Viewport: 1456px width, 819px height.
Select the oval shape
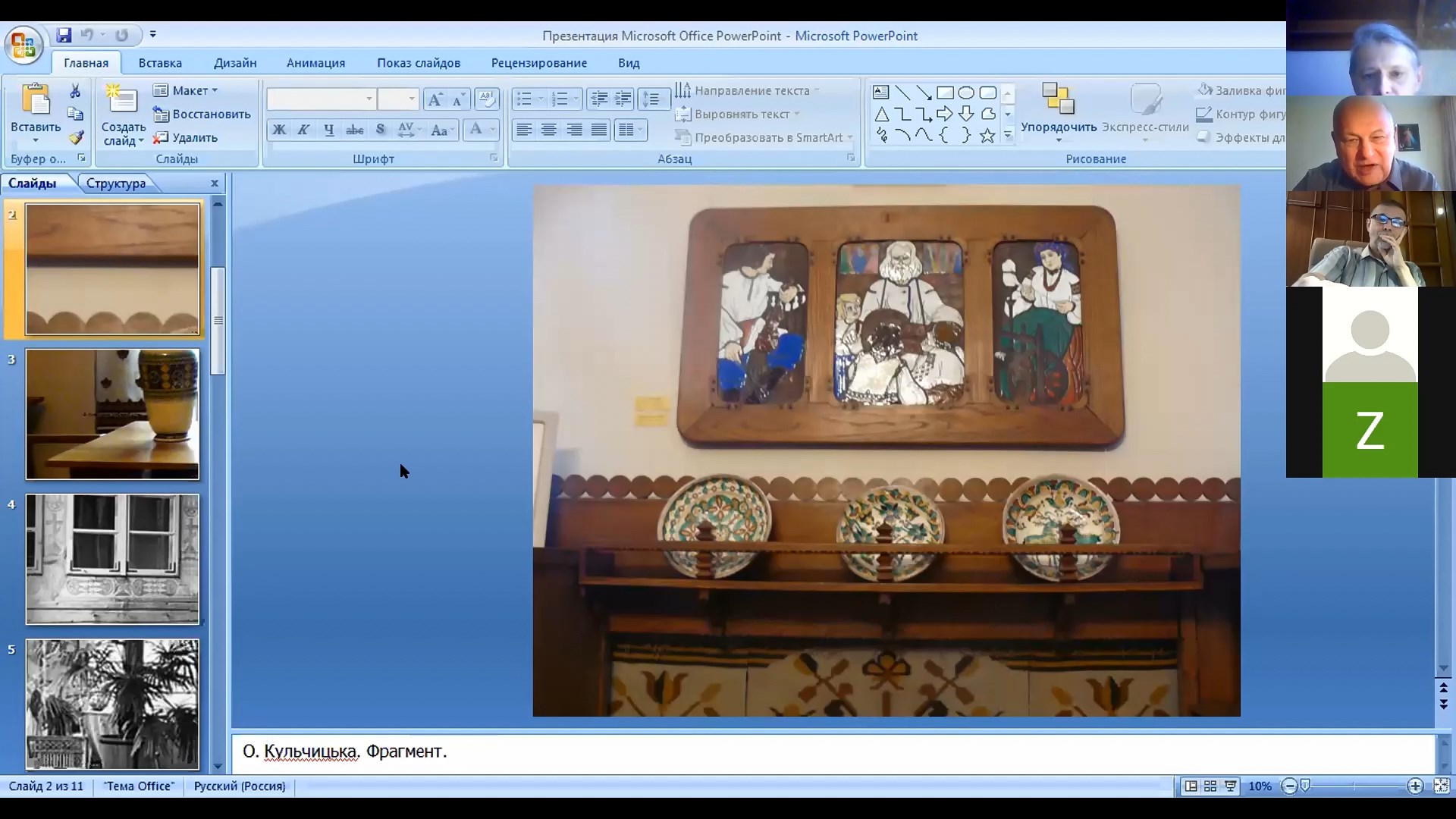tap(966, 93)
